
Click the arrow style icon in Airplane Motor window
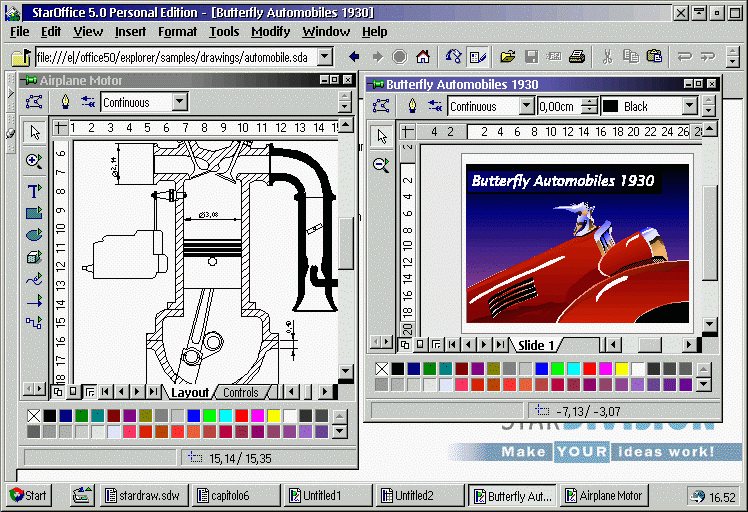click(88, 102)
